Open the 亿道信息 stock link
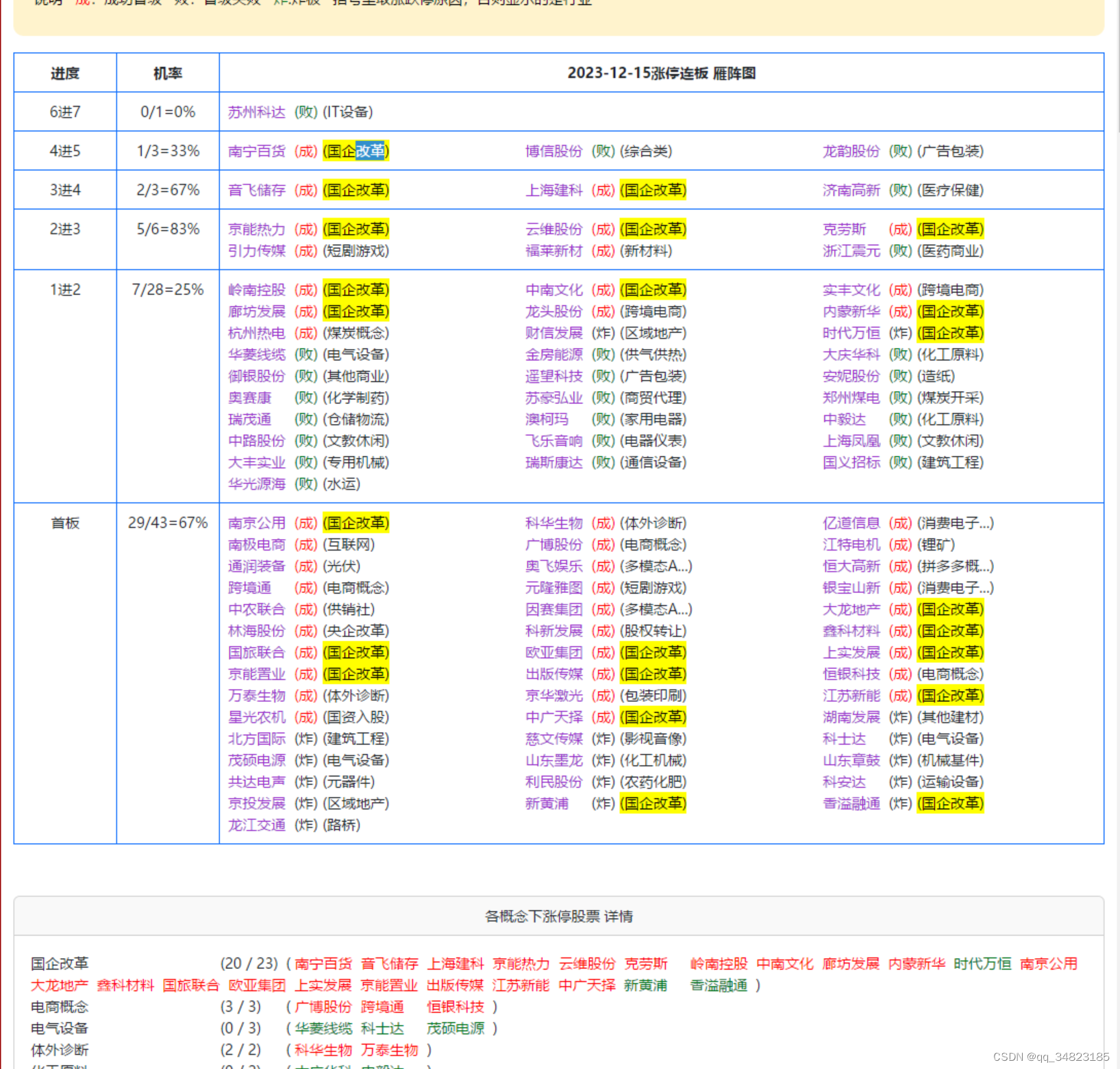This screenshot has width=1120, height=1069. (851, 523)
